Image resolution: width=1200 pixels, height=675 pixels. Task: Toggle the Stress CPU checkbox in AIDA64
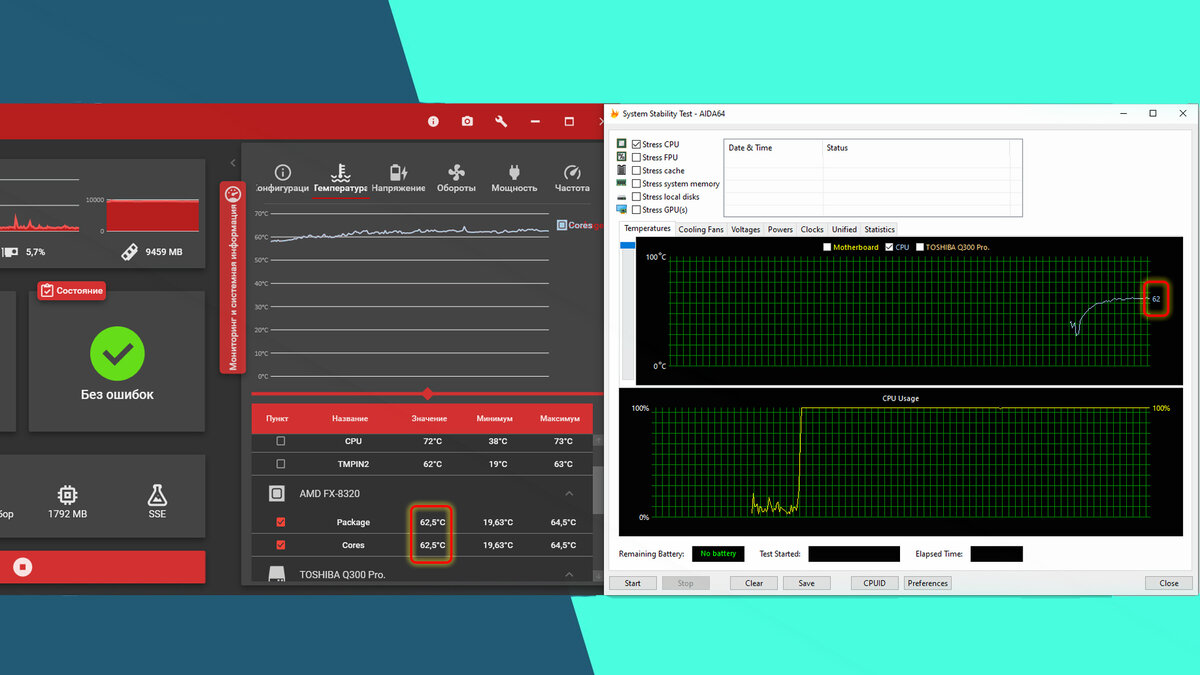636,144
